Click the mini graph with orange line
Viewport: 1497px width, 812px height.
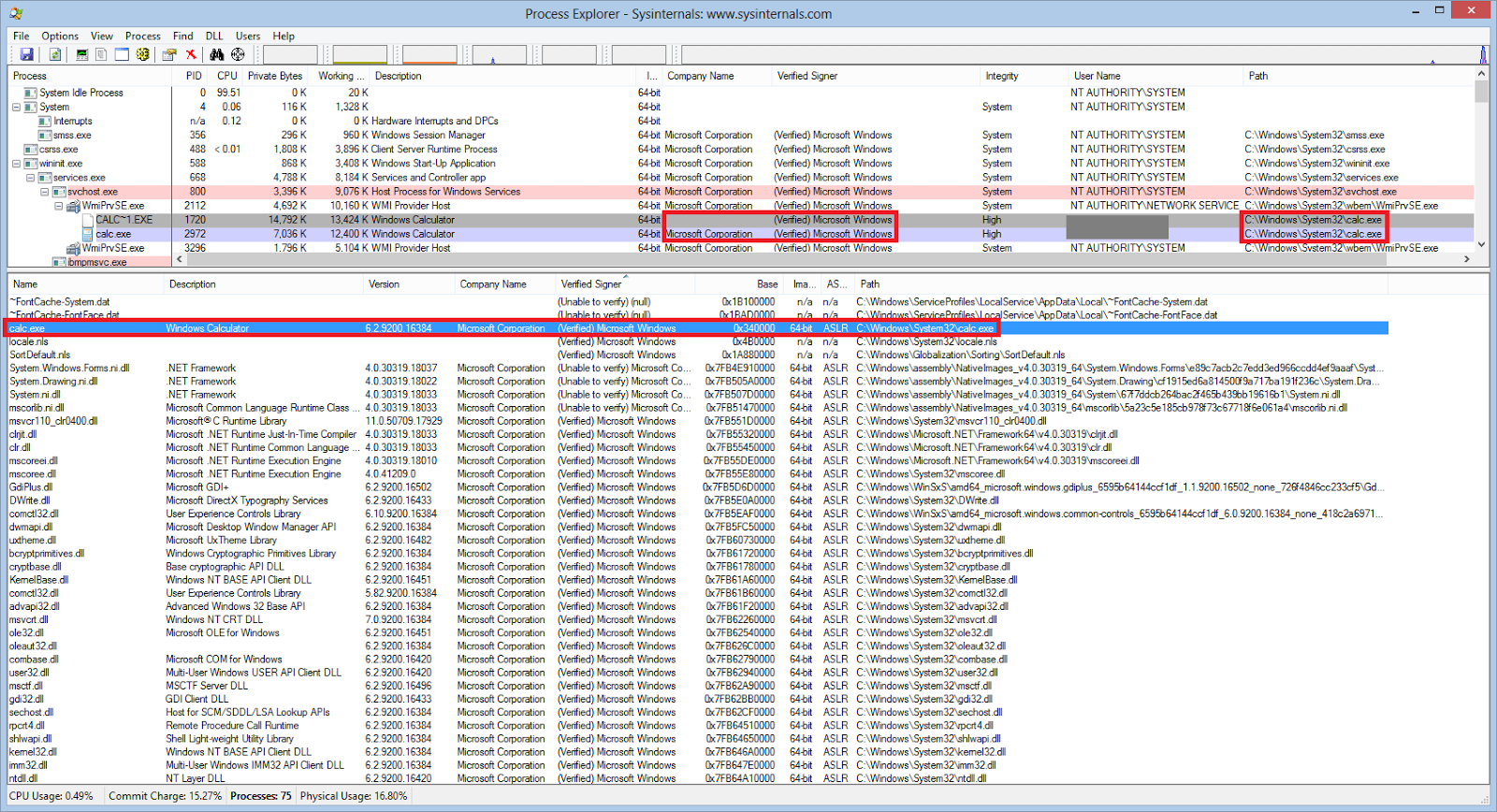click(x=429, y=55)
